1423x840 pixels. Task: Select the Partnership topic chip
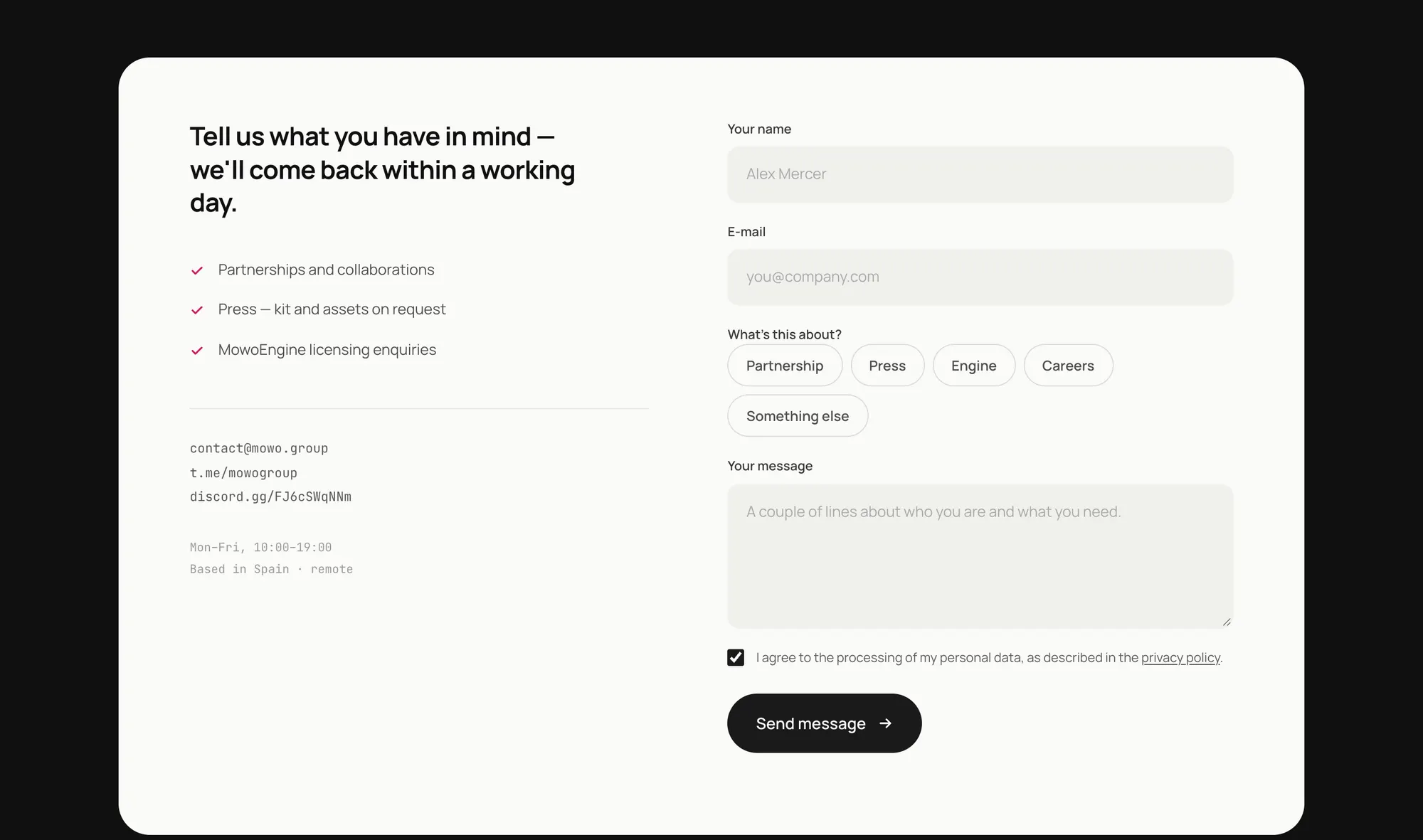(785, 366)
